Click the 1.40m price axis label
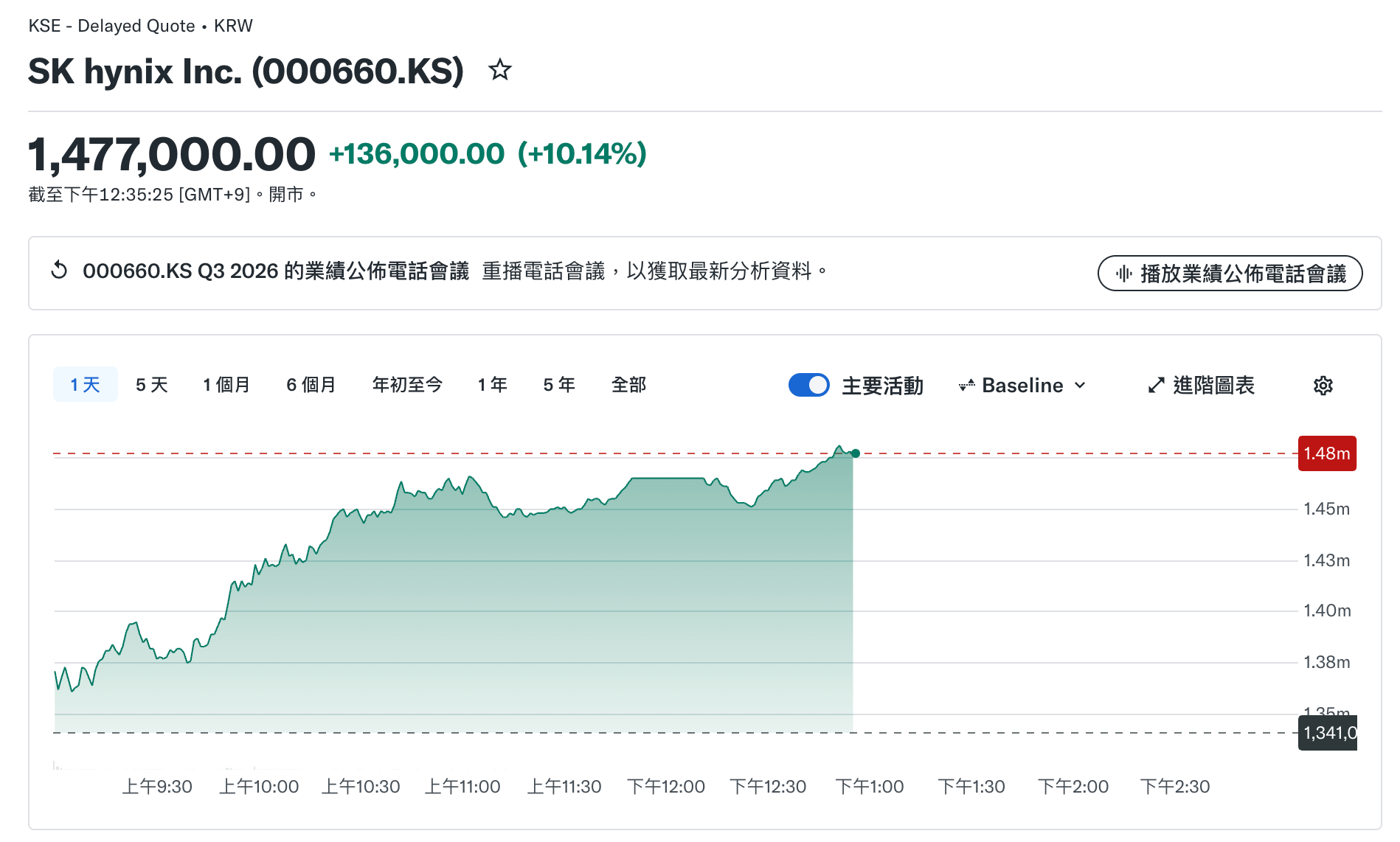Viewport: 1400px width, 842px height. 1327,610
